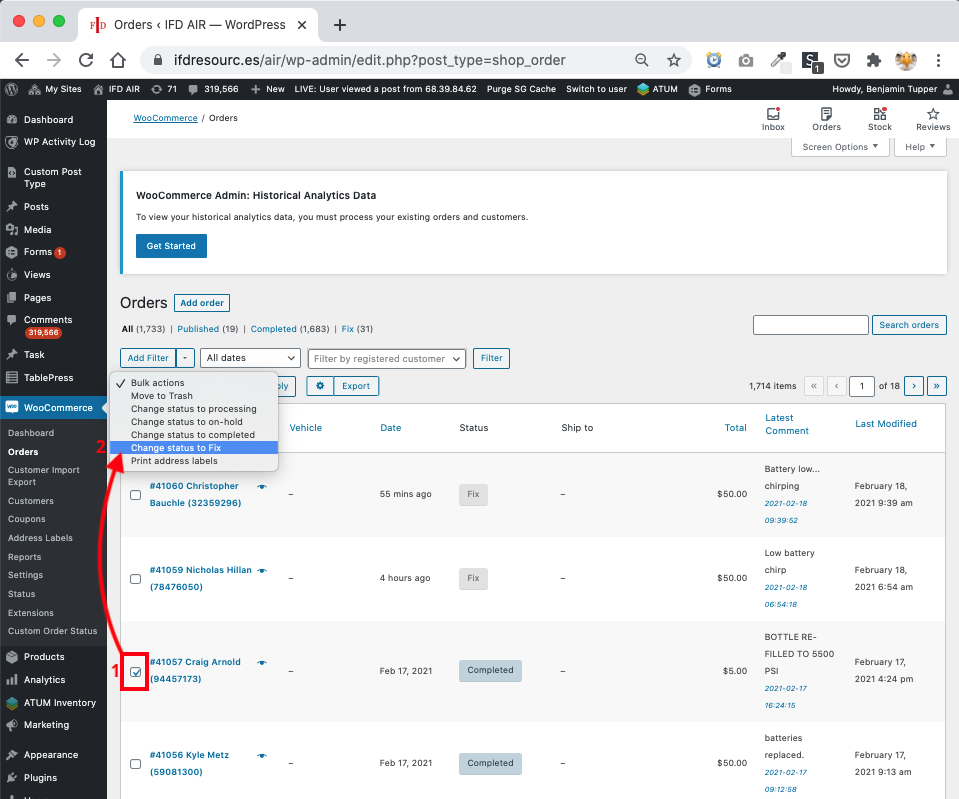The height and width of the screenshot is (799, 959).
Task: Choose Change status to Fix option
Action: [194, 448]
